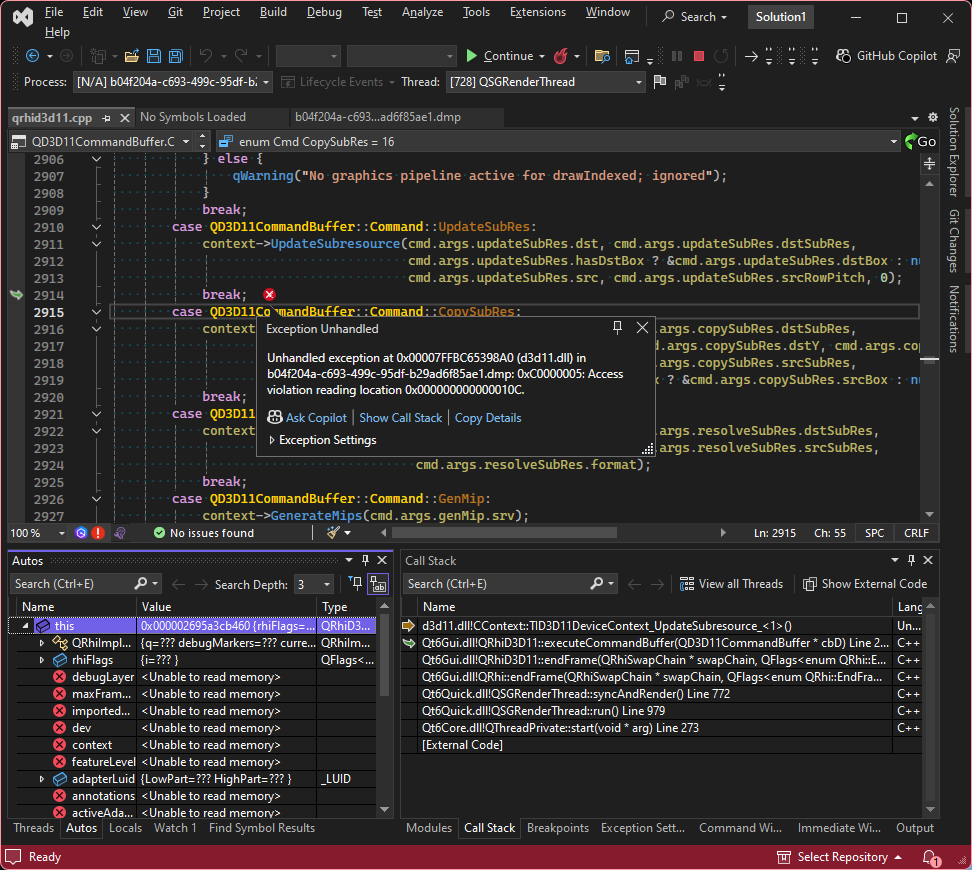Image resolution: width=972 pixels, height=870 pixels.
Task: Click Show Call Stack link
Action: point(400,418)
